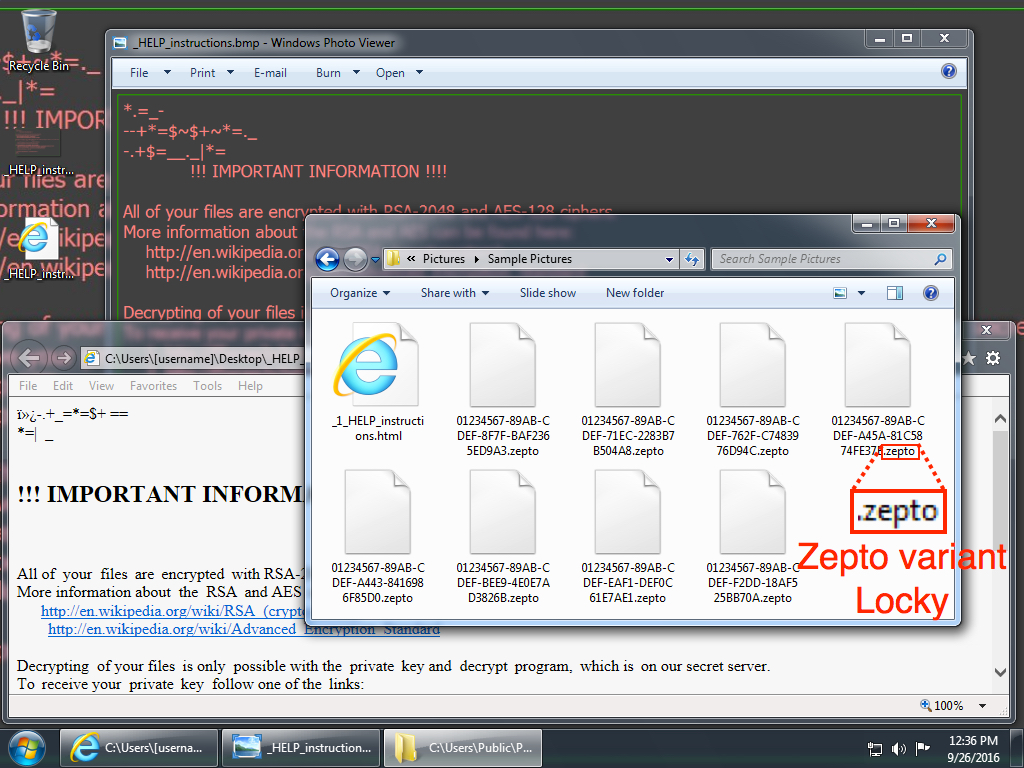This screenshot has height=768, width=1024.
Task: Open the views options dropdown arrow
Action: point(861,293)
